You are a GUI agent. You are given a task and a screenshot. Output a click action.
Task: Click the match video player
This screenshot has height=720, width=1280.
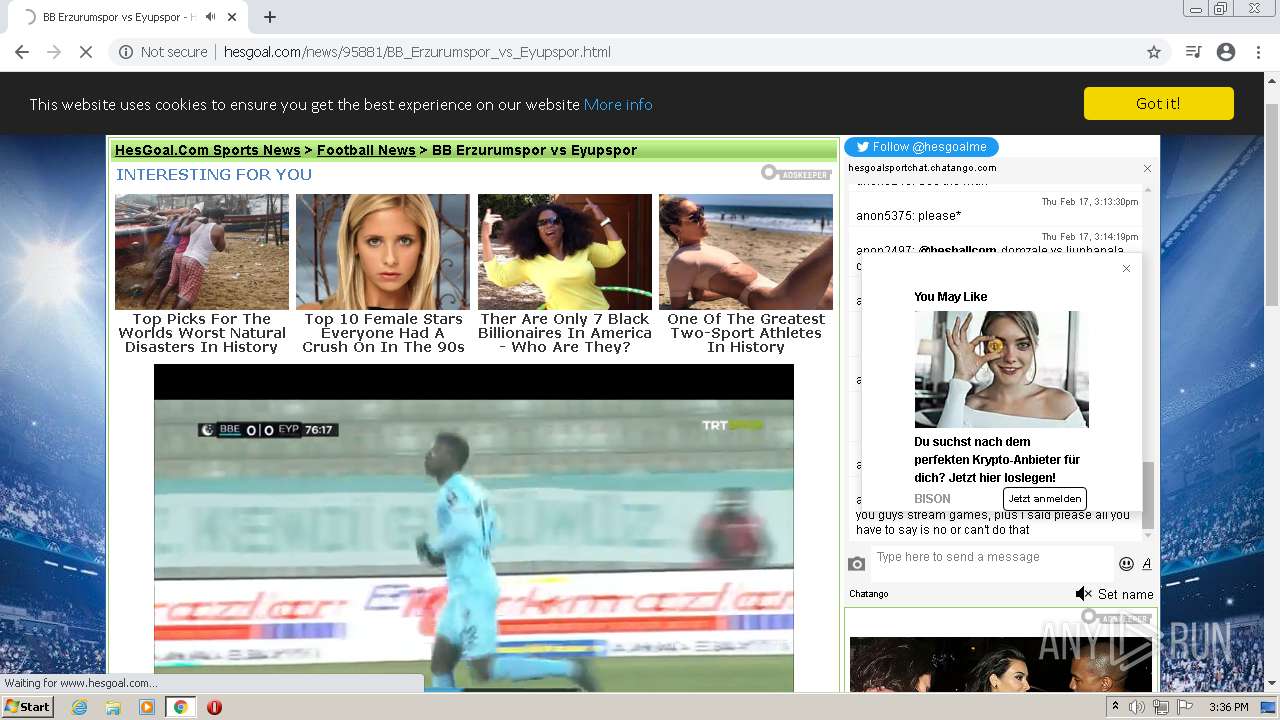[x=473, y=528]
